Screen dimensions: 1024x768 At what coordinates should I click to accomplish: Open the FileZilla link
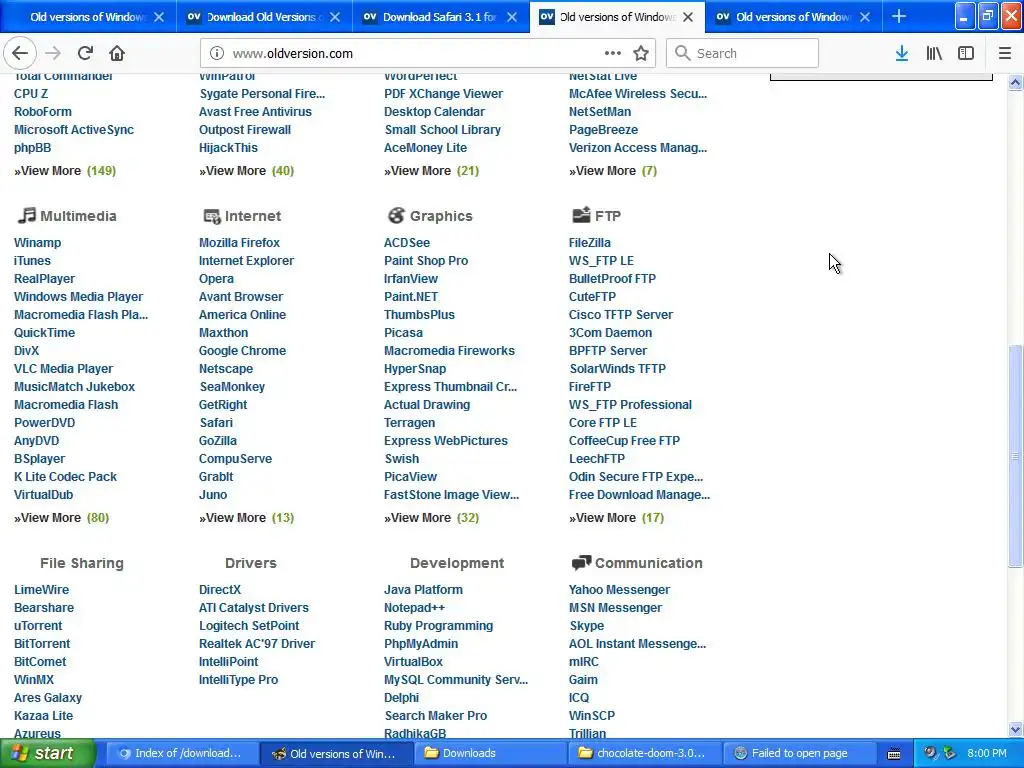tap(590, 243)
